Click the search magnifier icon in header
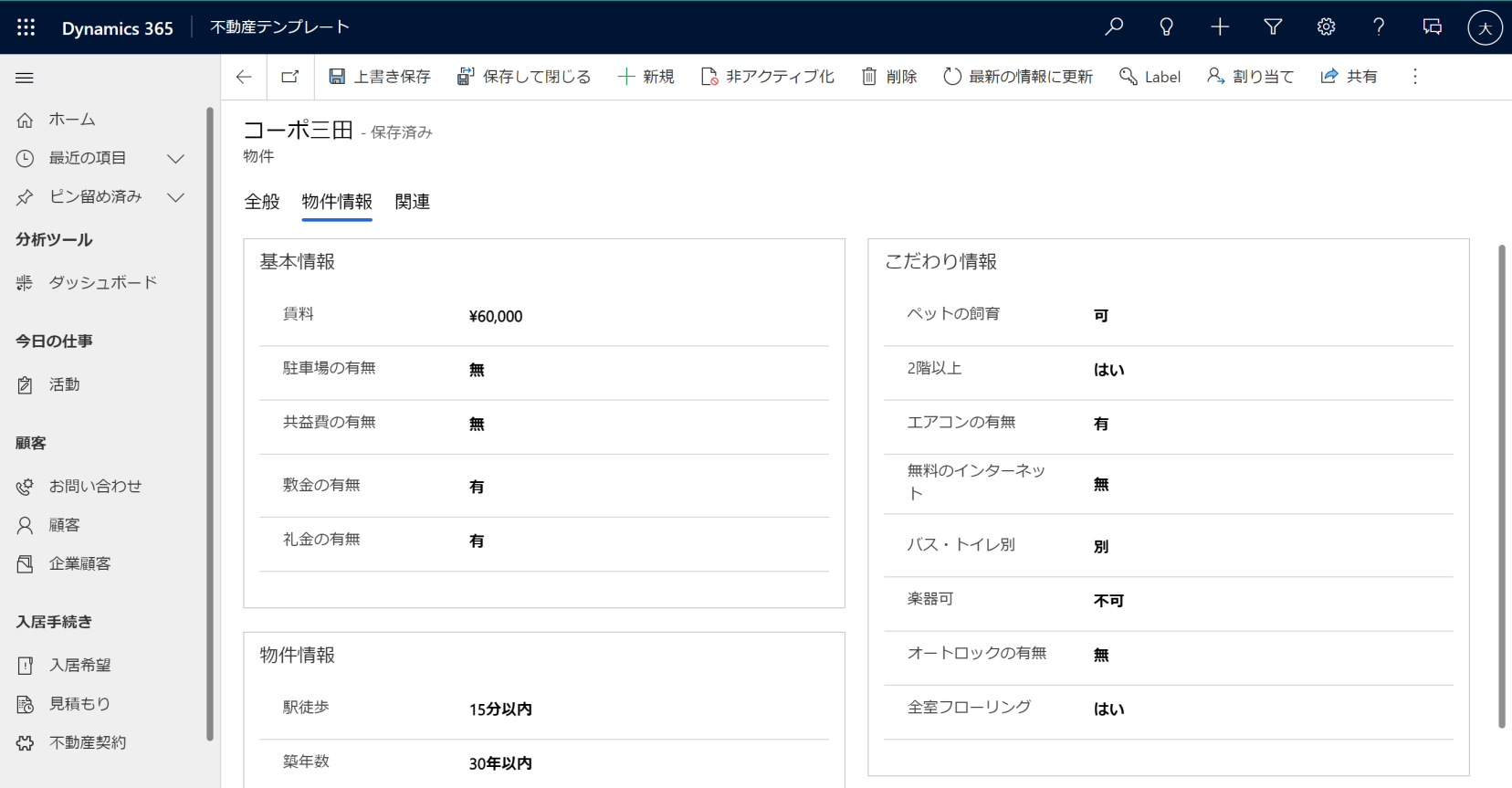The height and width of the screenshot is (788, 1512). click(1114, 27)
